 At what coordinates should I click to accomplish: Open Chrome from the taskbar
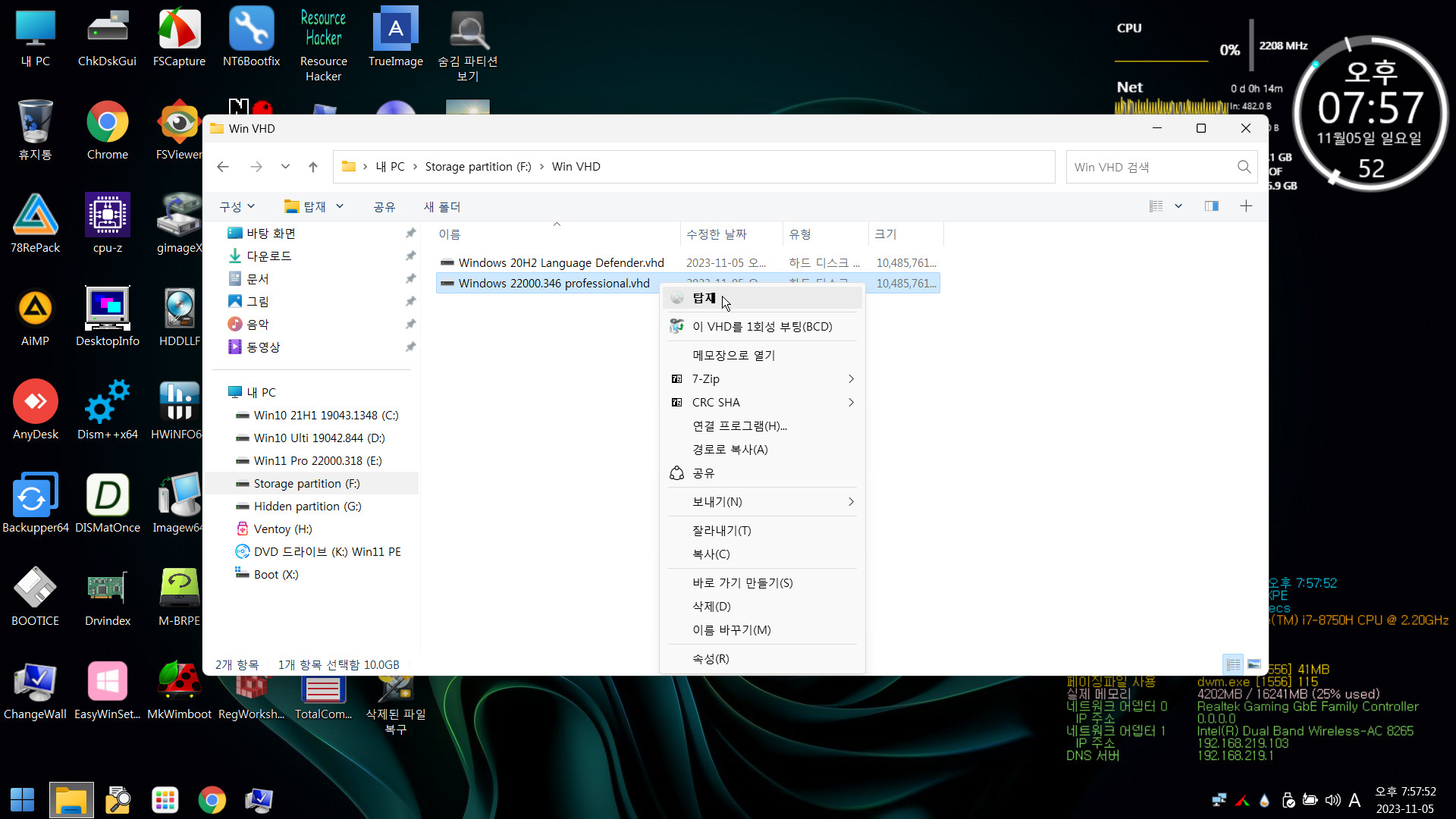[x=212, y=800]
